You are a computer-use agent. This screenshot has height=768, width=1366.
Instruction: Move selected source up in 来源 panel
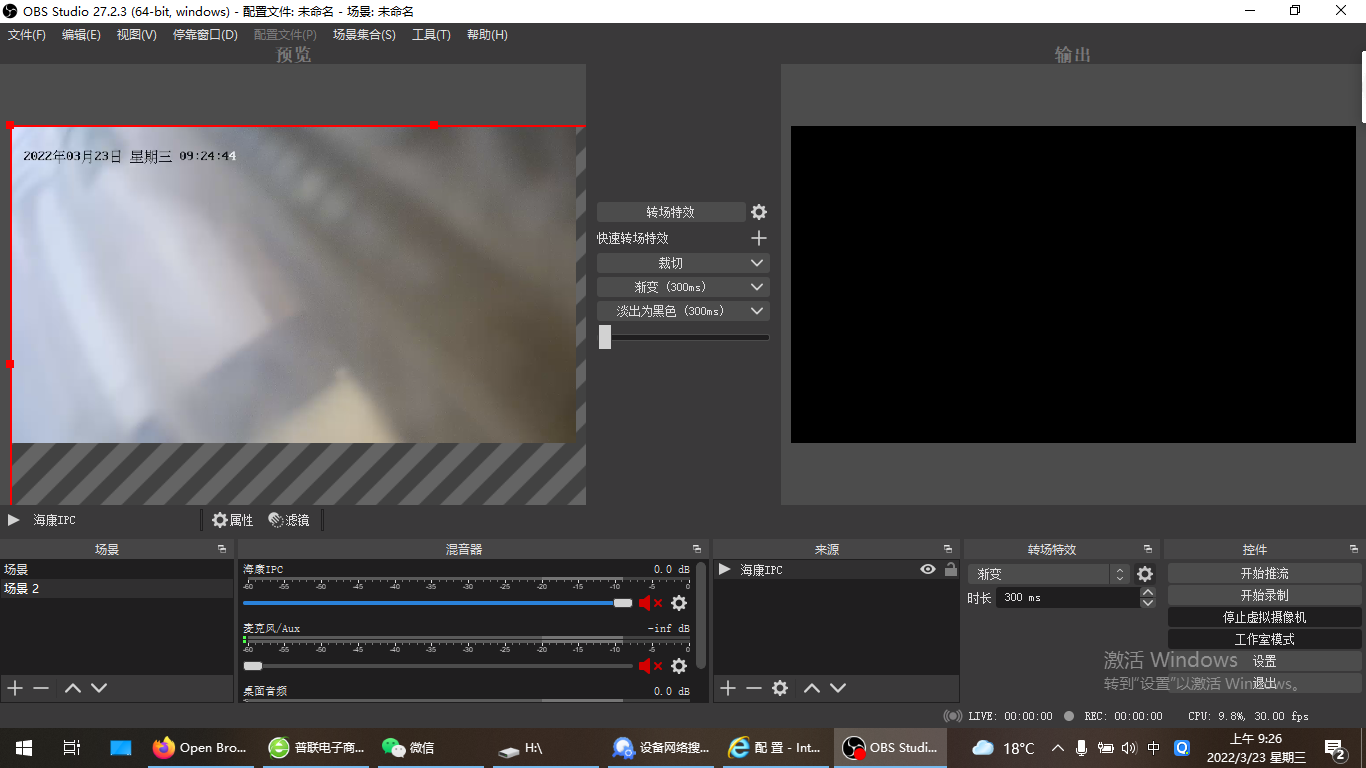click(x=812, y=688)
